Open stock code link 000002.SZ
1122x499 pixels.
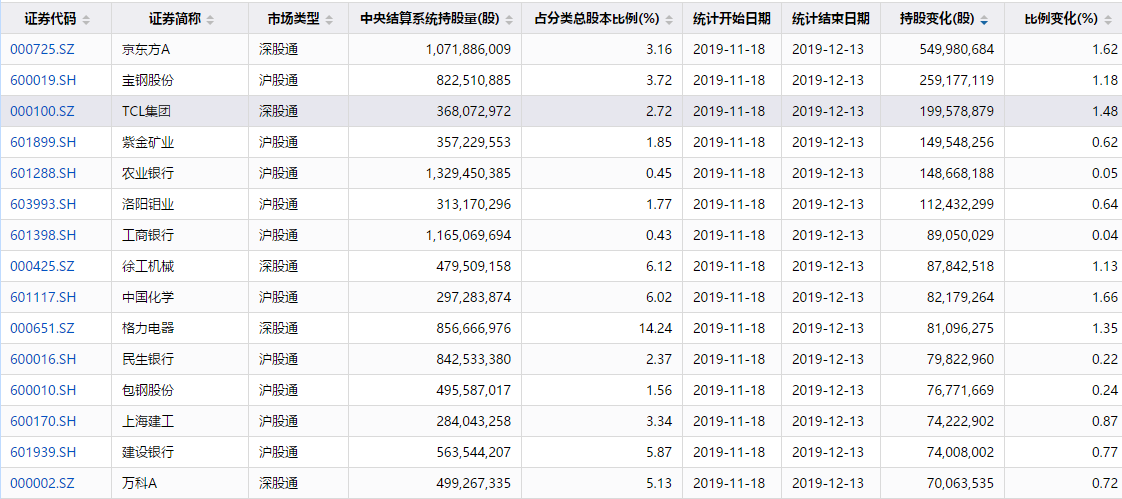(42, 483)
